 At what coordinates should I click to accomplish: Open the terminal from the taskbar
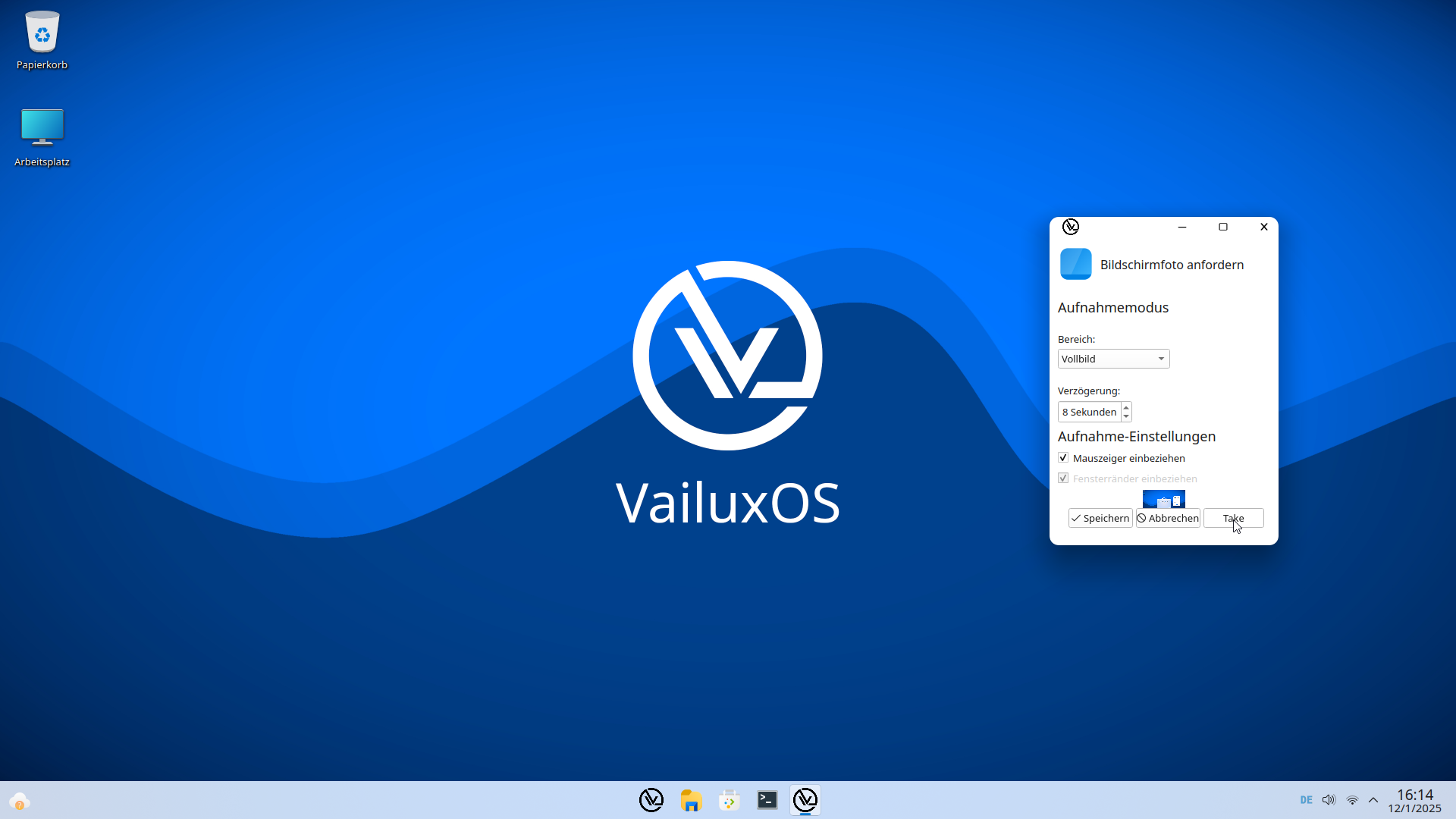767,800
